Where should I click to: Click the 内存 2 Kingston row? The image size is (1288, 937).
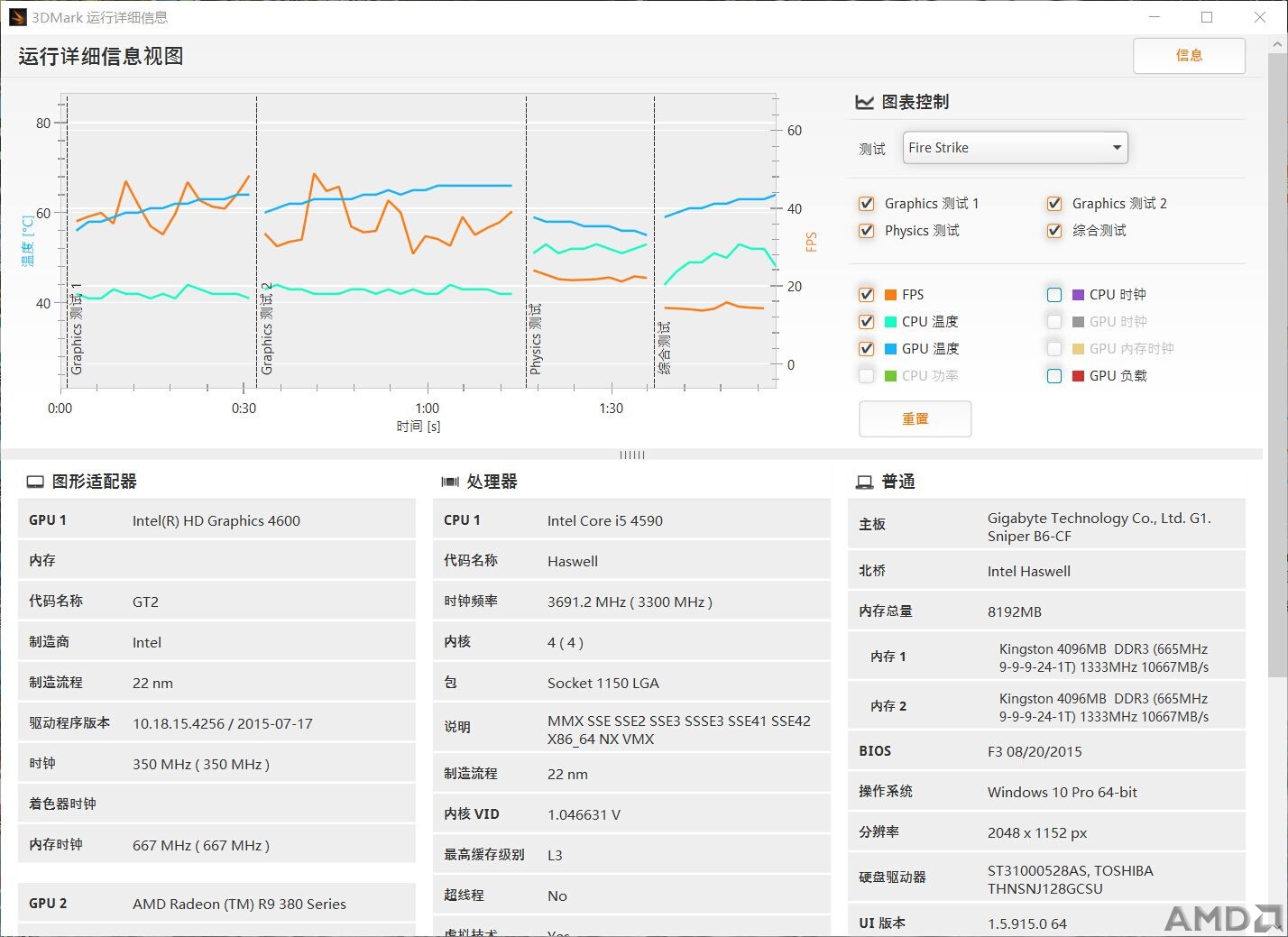(x=1046, y=707)
